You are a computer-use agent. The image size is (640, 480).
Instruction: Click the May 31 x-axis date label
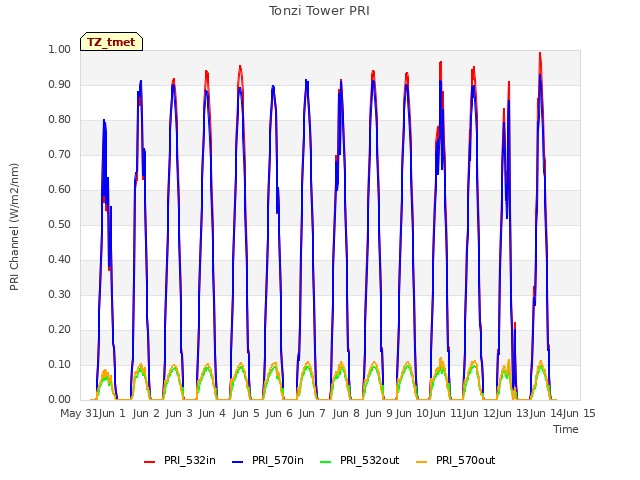(x=79, y=413)
